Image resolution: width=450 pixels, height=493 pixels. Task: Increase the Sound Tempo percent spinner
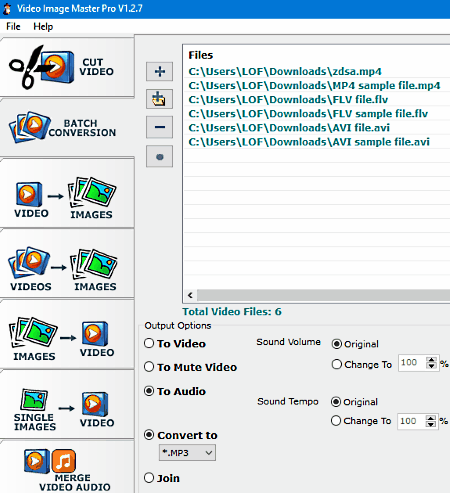coord(431,418)
